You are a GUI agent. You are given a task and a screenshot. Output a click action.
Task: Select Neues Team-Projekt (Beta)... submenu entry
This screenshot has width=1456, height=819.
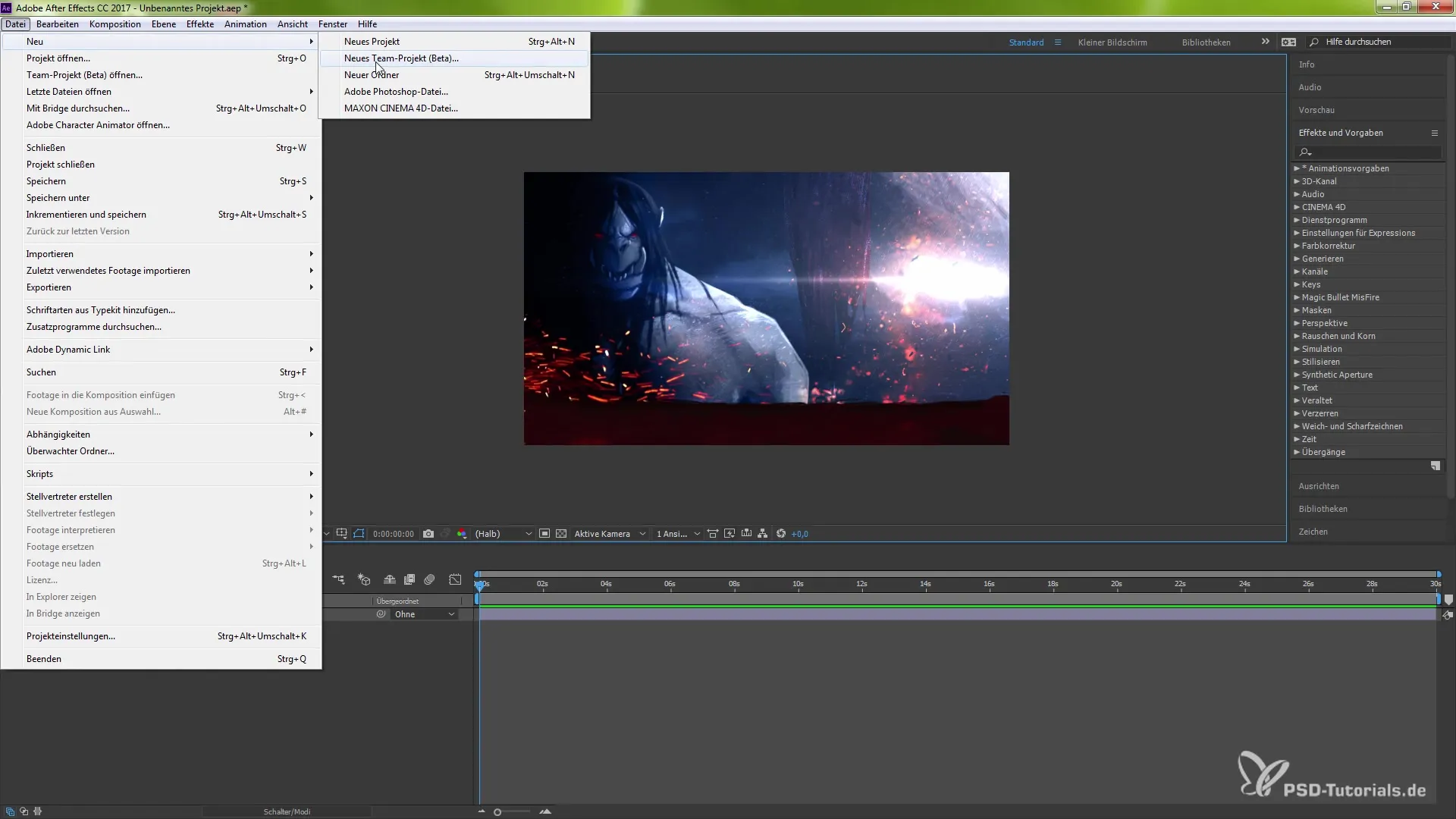pyautogui.click(x=453, y=58)
